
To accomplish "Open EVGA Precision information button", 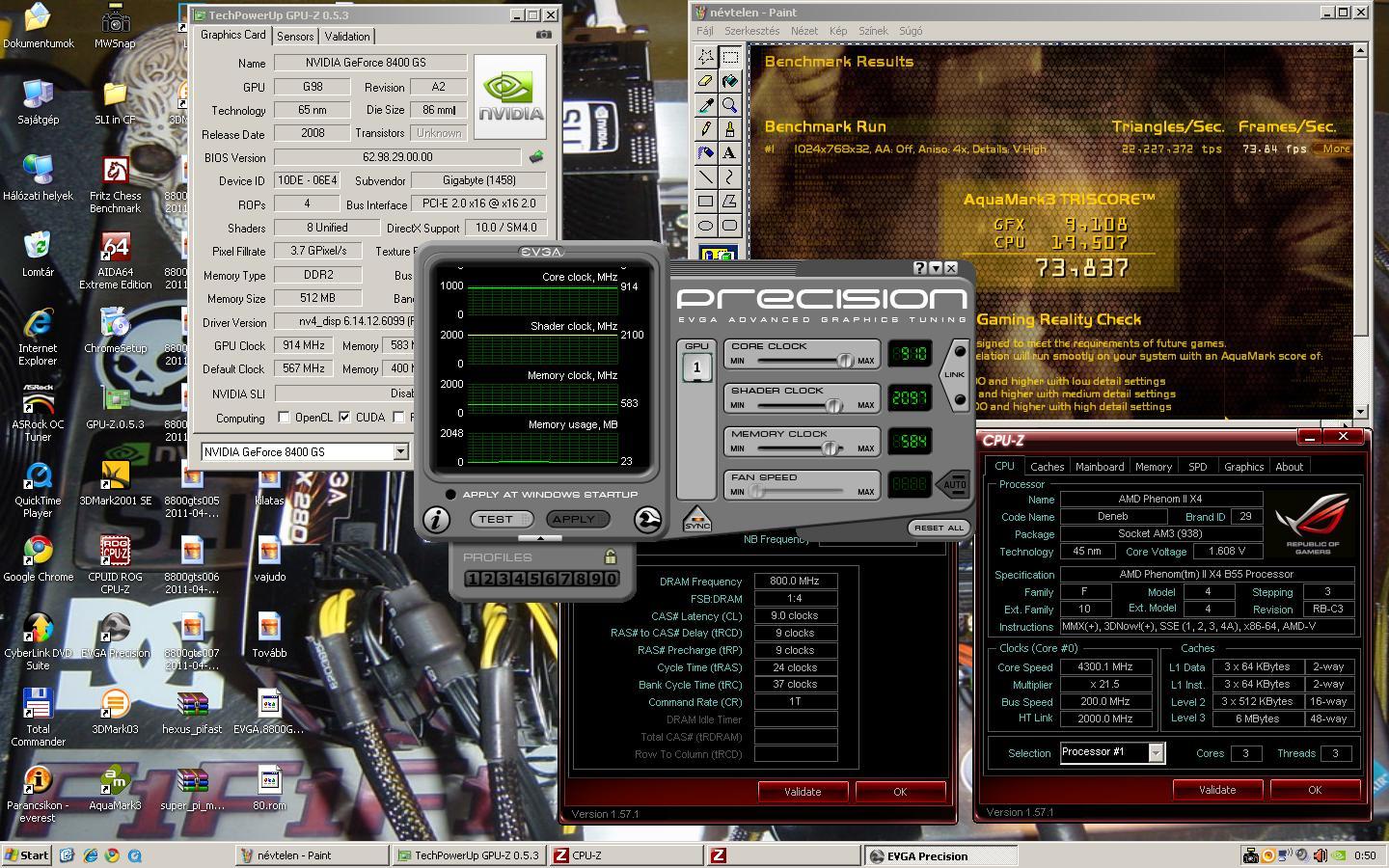I will coord(436,519).
